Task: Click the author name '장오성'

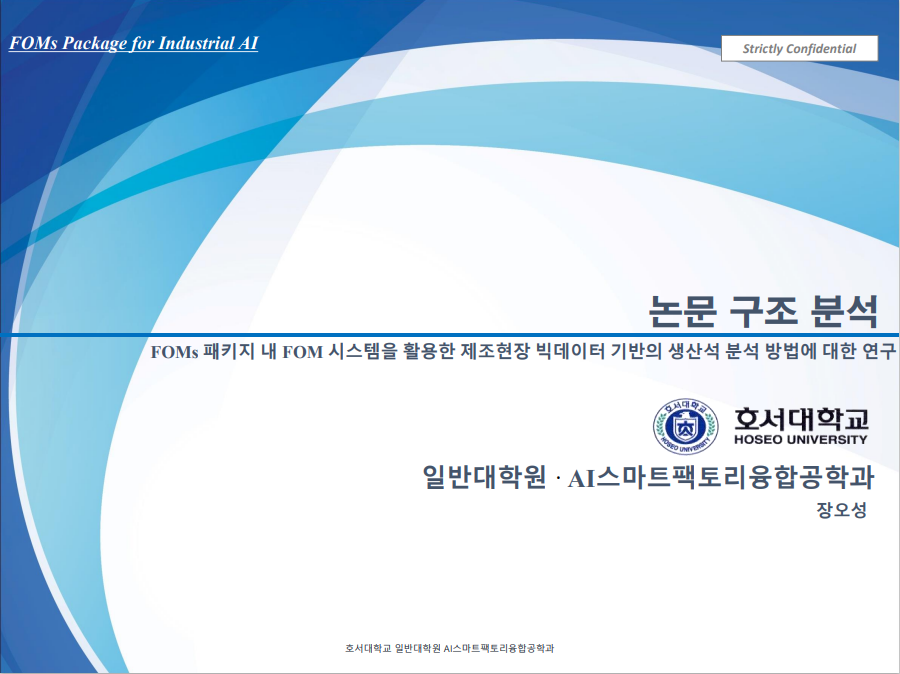Action: [841, 510]
